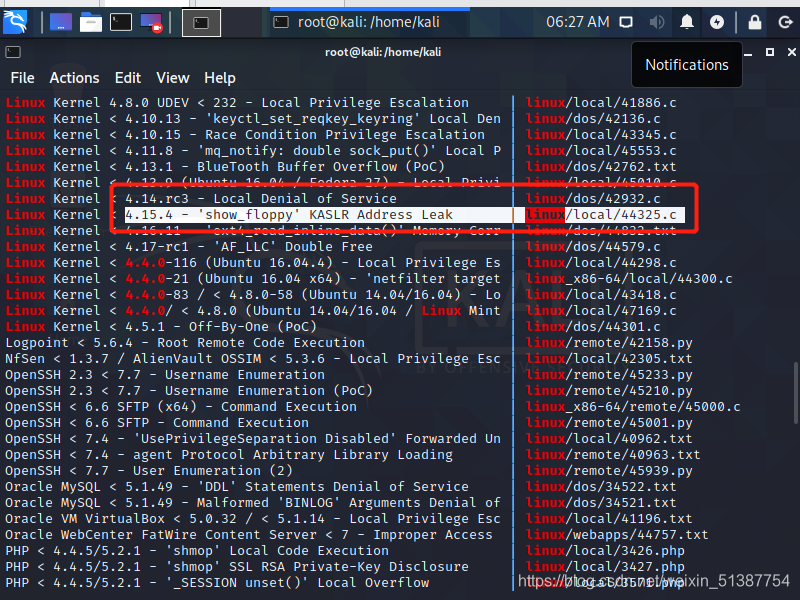Click the lock screen padlock icon
Image resolution: width=800 pixels, height=600 pixels.
pos(755,22)
